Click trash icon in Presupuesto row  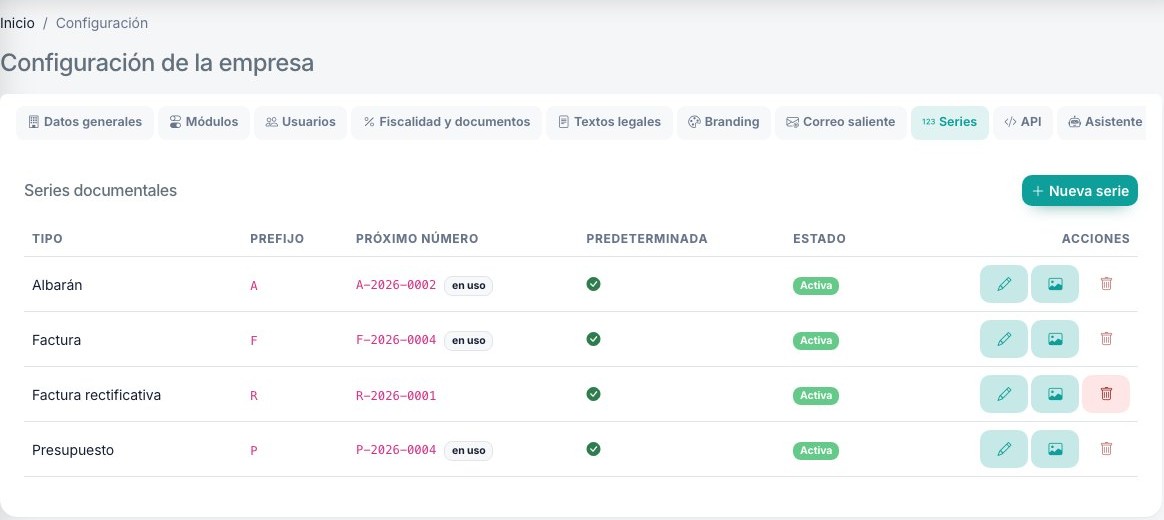(1106, 449)
